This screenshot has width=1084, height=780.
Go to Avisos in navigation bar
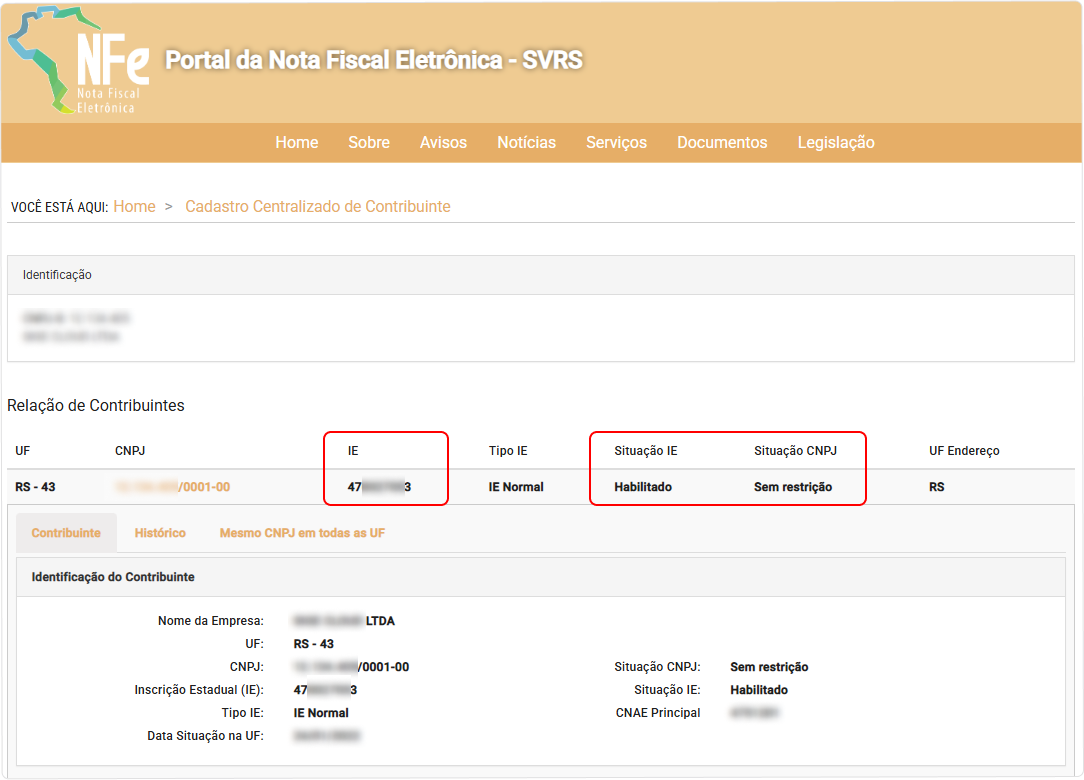click(443, 142)
